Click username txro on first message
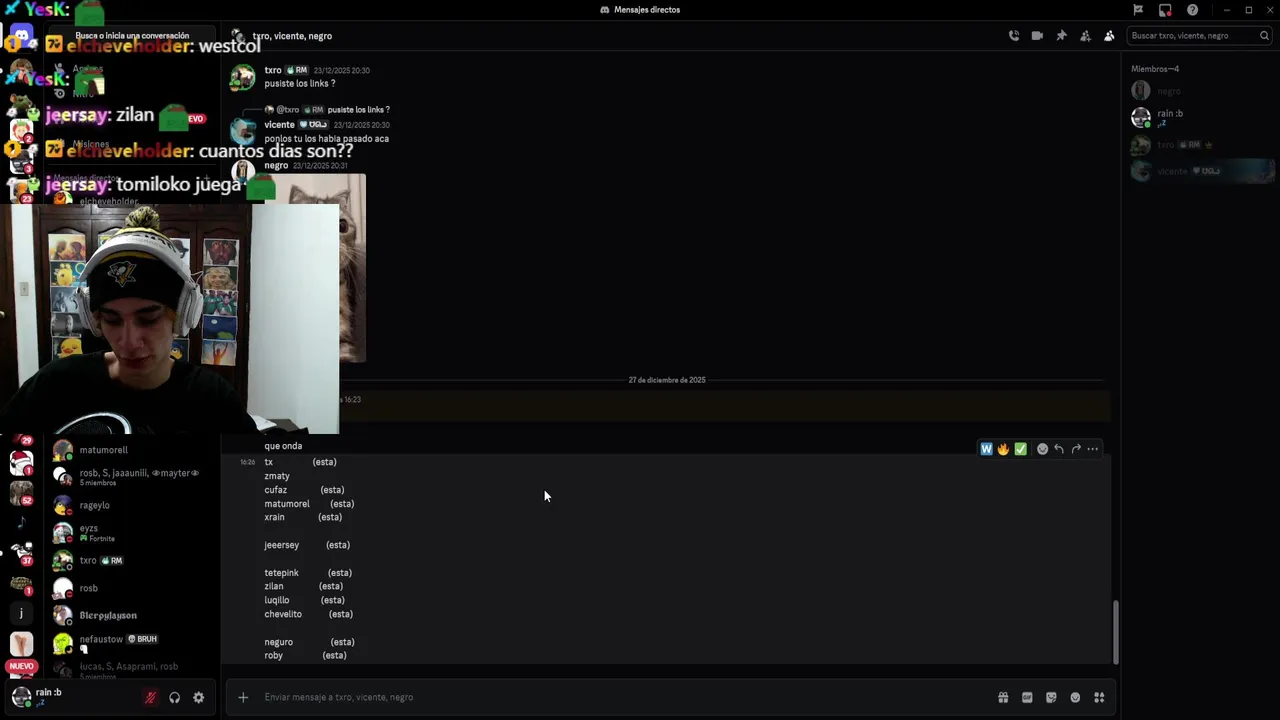Image resolution: width=1280 pixels, height=720 pixels. (x=273, y=70)
